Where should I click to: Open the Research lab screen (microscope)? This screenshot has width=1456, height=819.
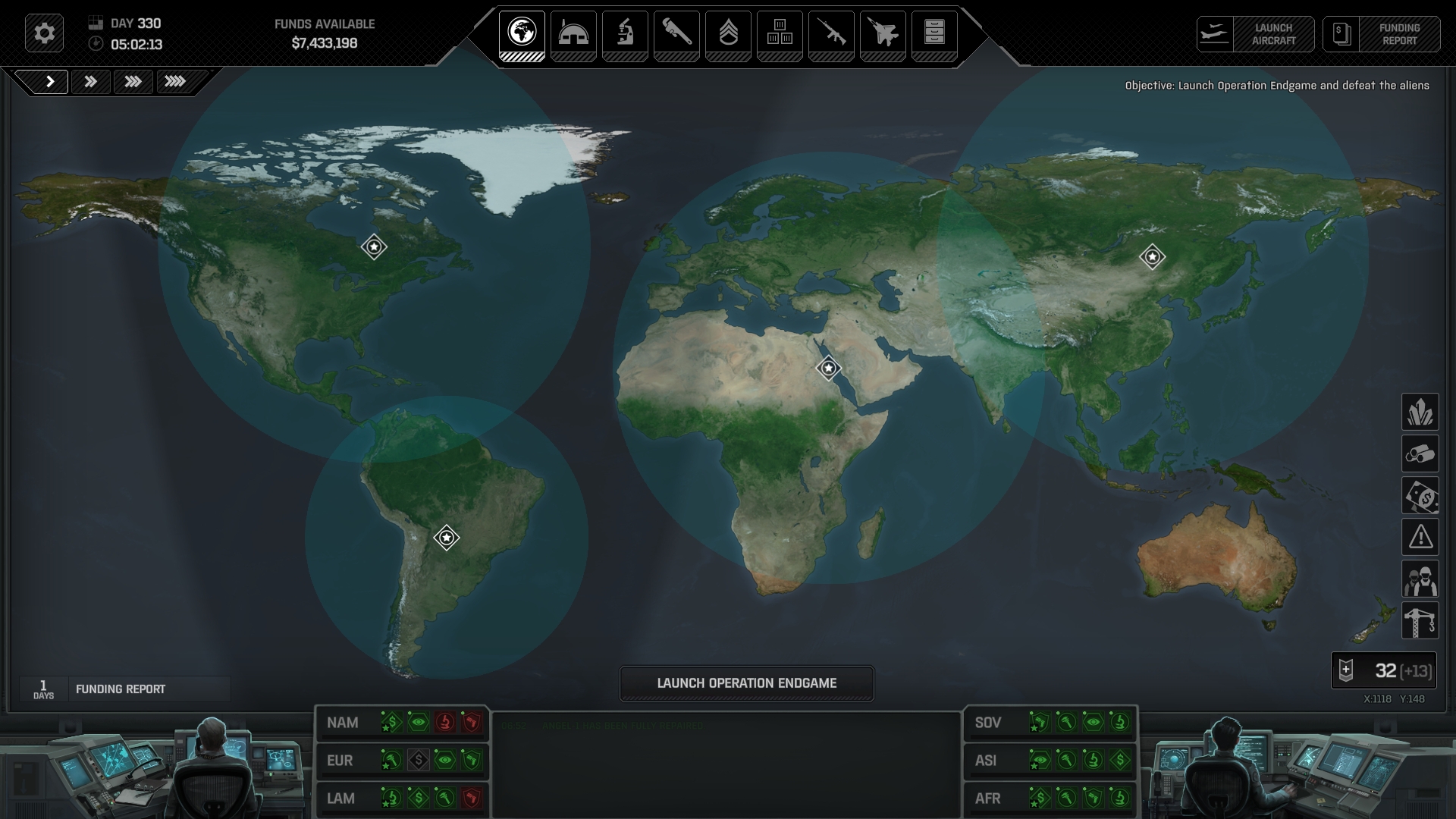click(x=625, y=34)
